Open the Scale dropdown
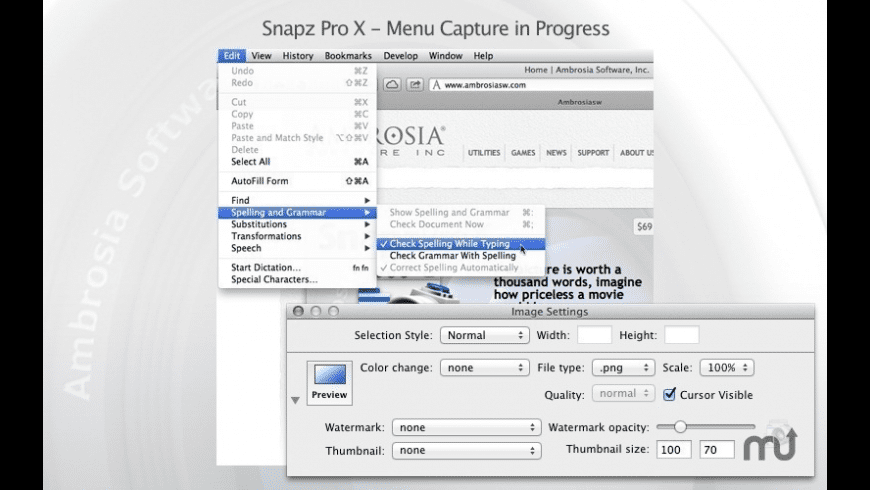The image size is (870, 490). 727,367
